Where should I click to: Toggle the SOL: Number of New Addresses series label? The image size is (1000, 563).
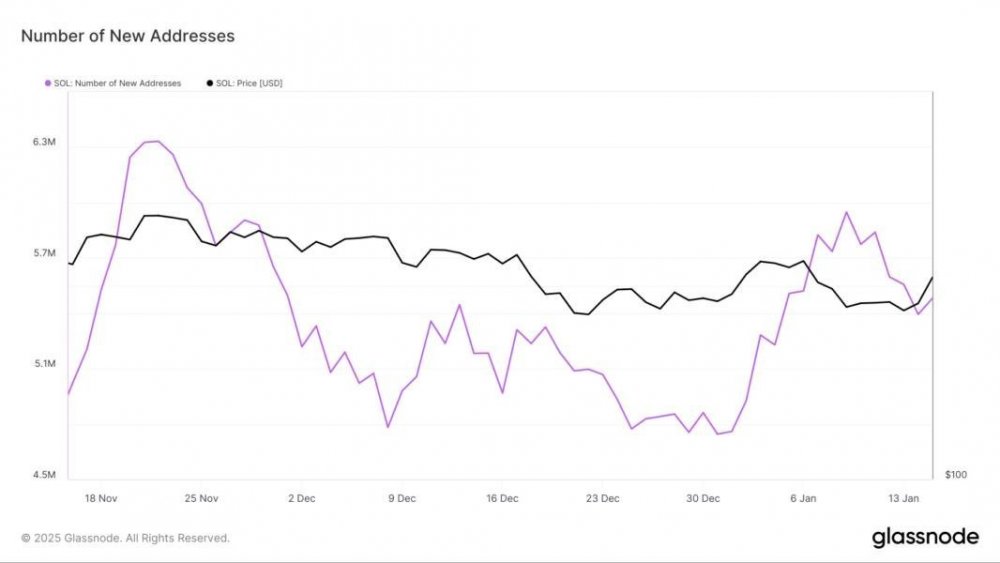click(x=117, y=83)
